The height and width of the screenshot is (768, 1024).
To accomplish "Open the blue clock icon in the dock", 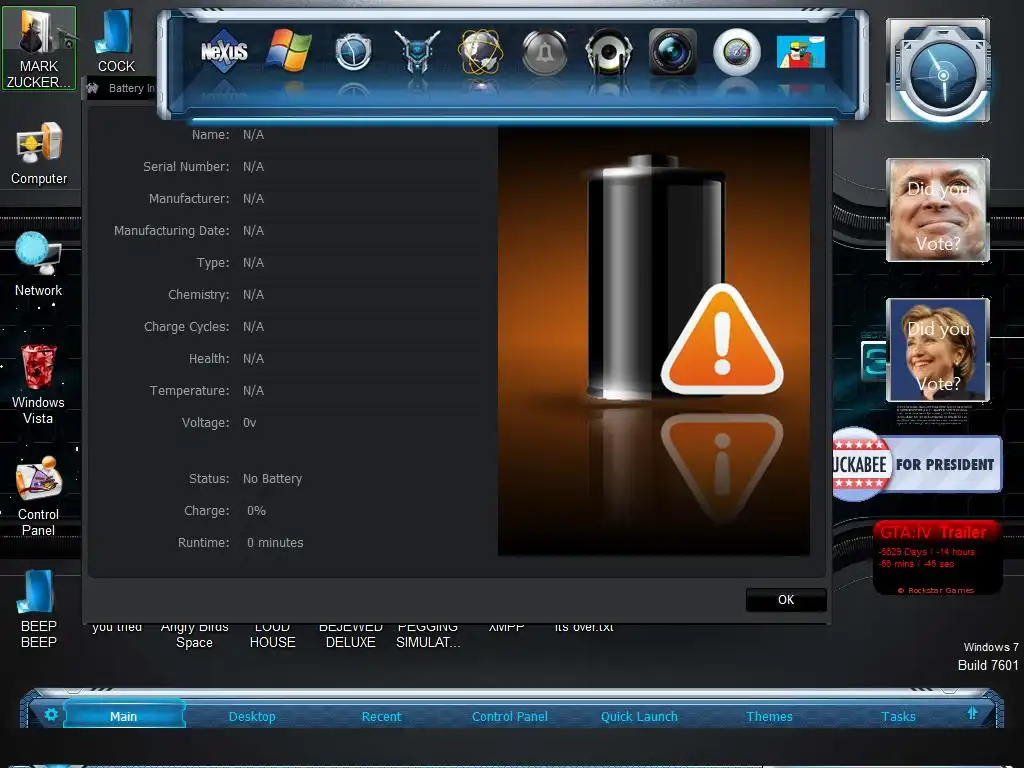I will click(353, 52).
